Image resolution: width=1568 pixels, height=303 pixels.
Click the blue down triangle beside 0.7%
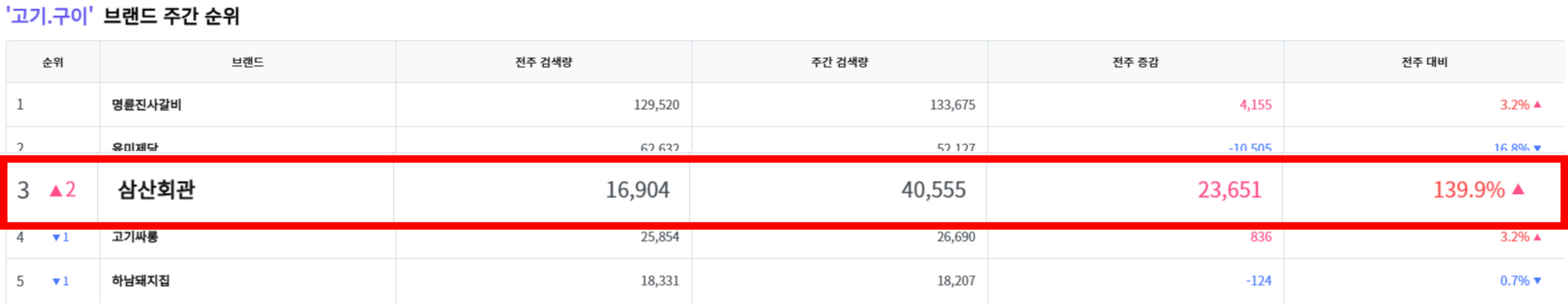point(1537,281)
